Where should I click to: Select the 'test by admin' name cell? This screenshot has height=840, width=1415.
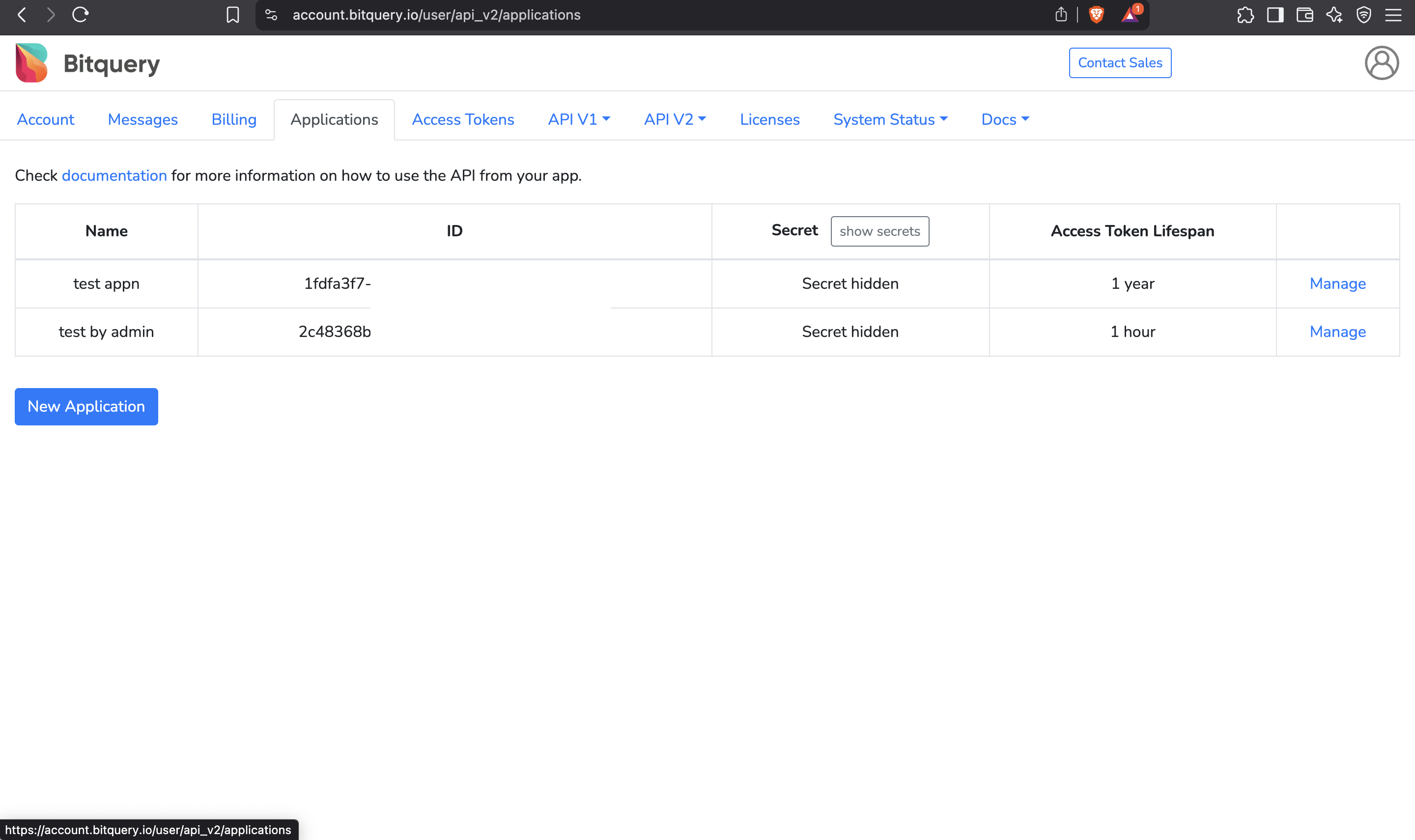(x=107, y=332)
